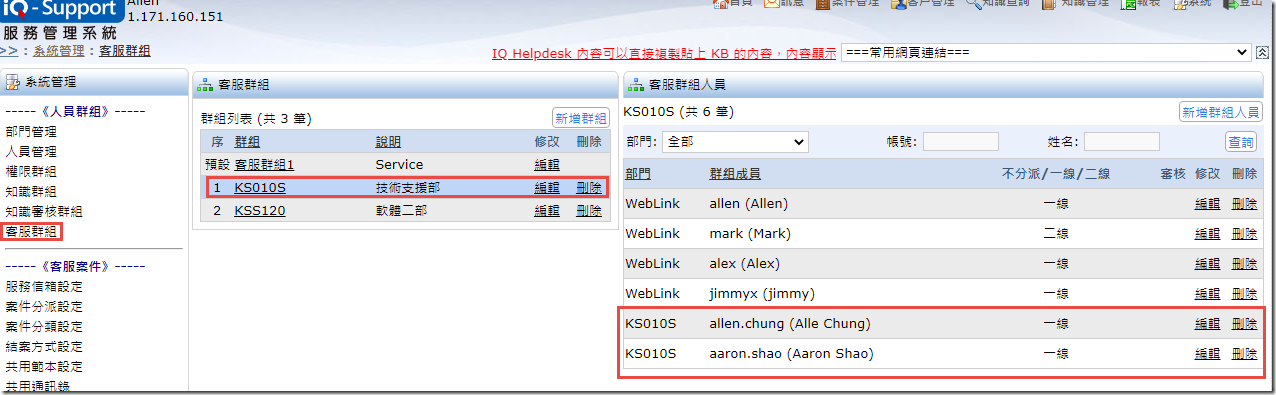Open 知識群組 in the sidebar
The width and height of the screenshot is (1276, 395).
click(x=31, y=191)
